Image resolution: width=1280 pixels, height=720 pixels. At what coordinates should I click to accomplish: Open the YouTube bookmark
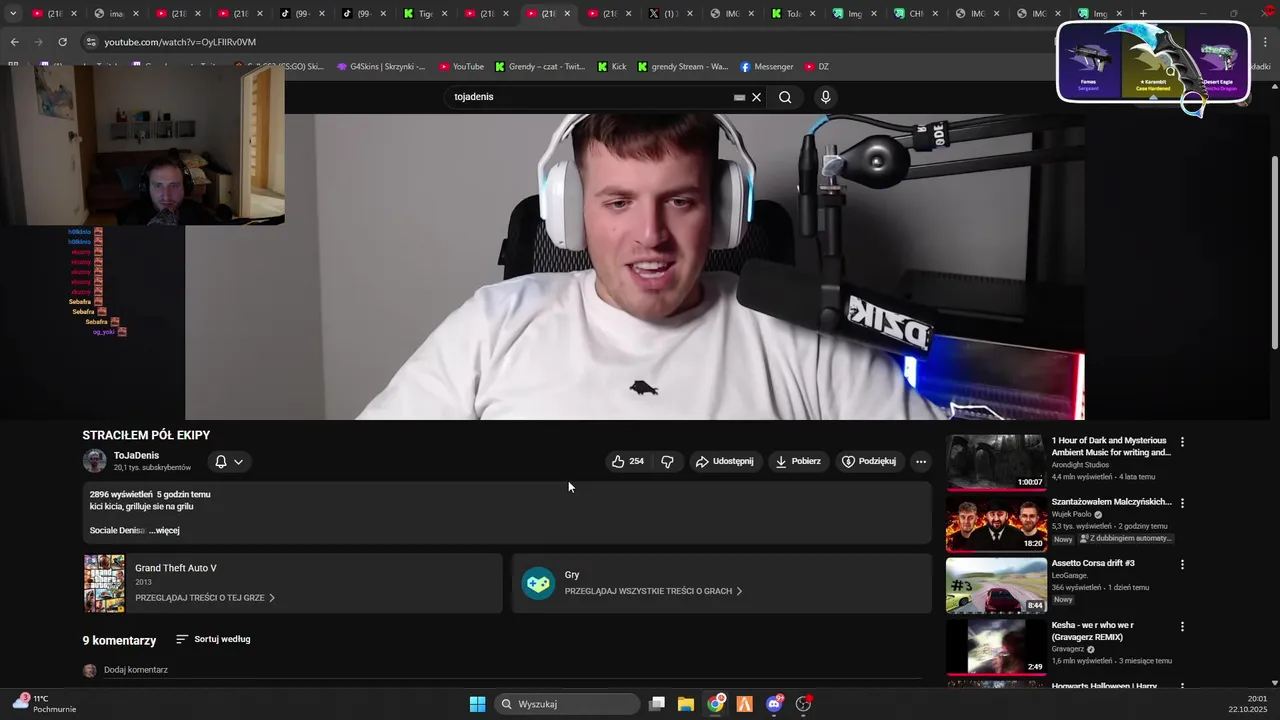coord(461,67)
